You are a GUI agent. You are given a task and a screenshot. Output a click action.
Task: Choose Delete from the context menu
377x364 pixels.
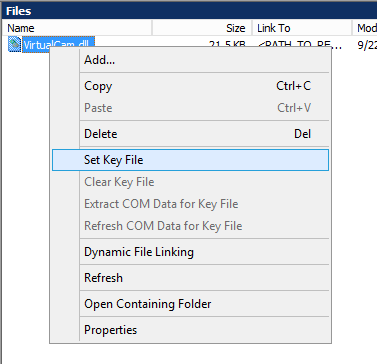pyautogui.click(x=190, y=134)
